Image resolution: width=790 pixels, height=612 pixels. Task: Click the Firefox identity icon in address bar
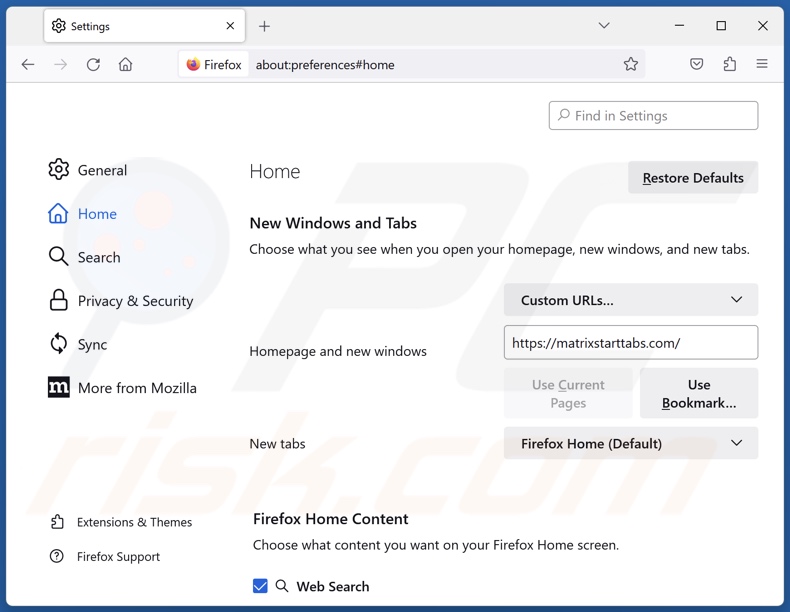214,64
